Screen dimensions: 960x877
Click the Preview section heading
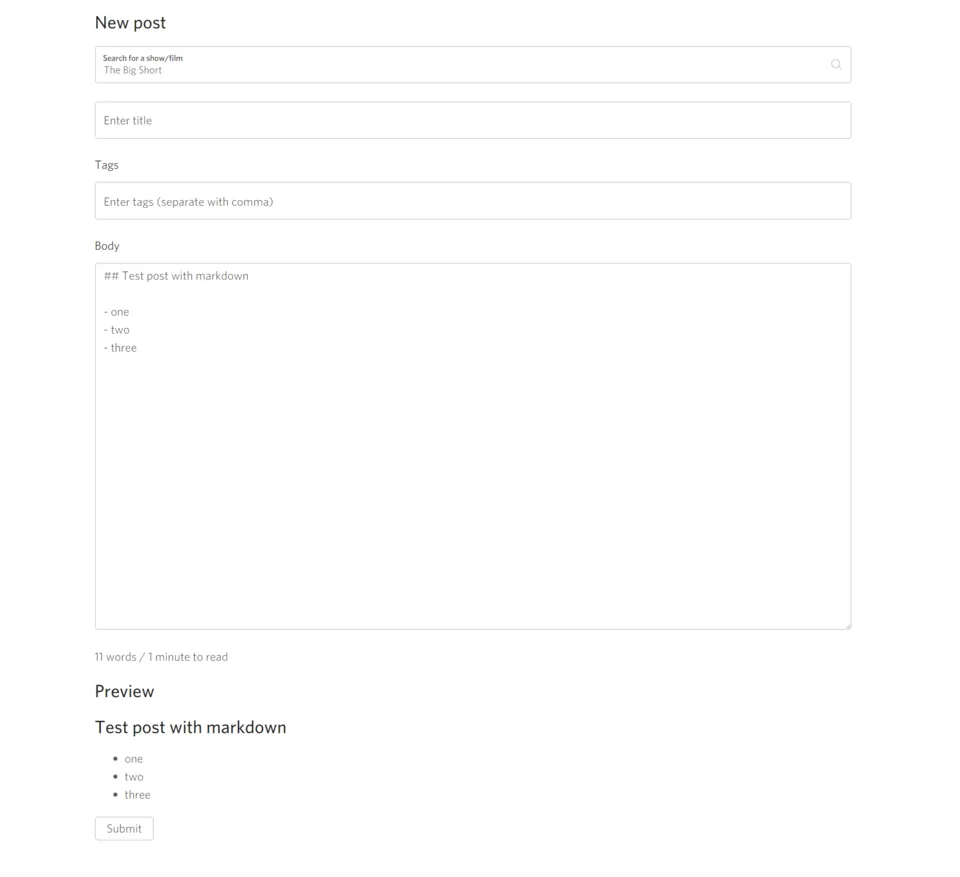point(124,692)
